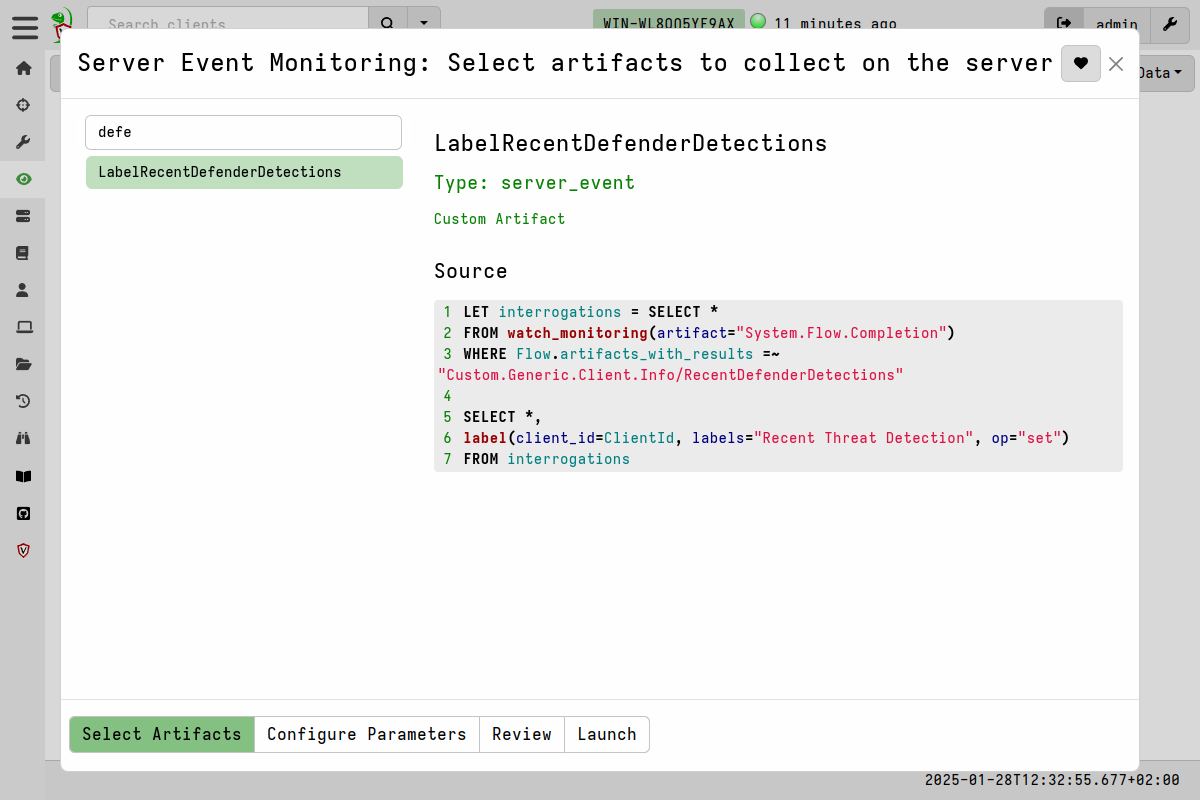Toggle the favorite heart in the dialog header
The width and height of the screenshot is (1200, 800).
(1080, 63)
